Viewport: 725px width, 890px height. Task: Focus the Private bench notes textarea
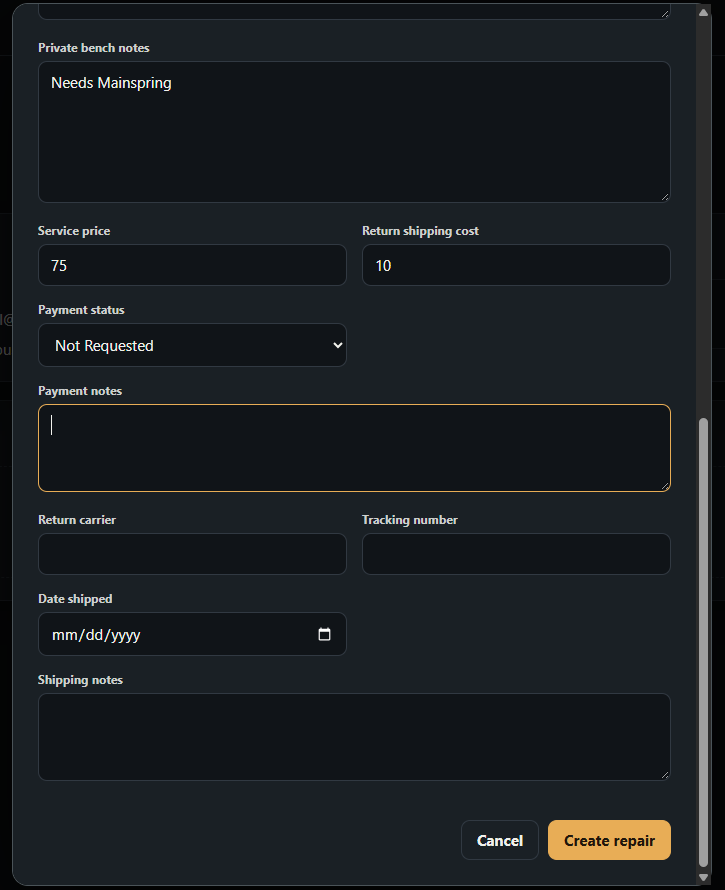click(354, 132)
